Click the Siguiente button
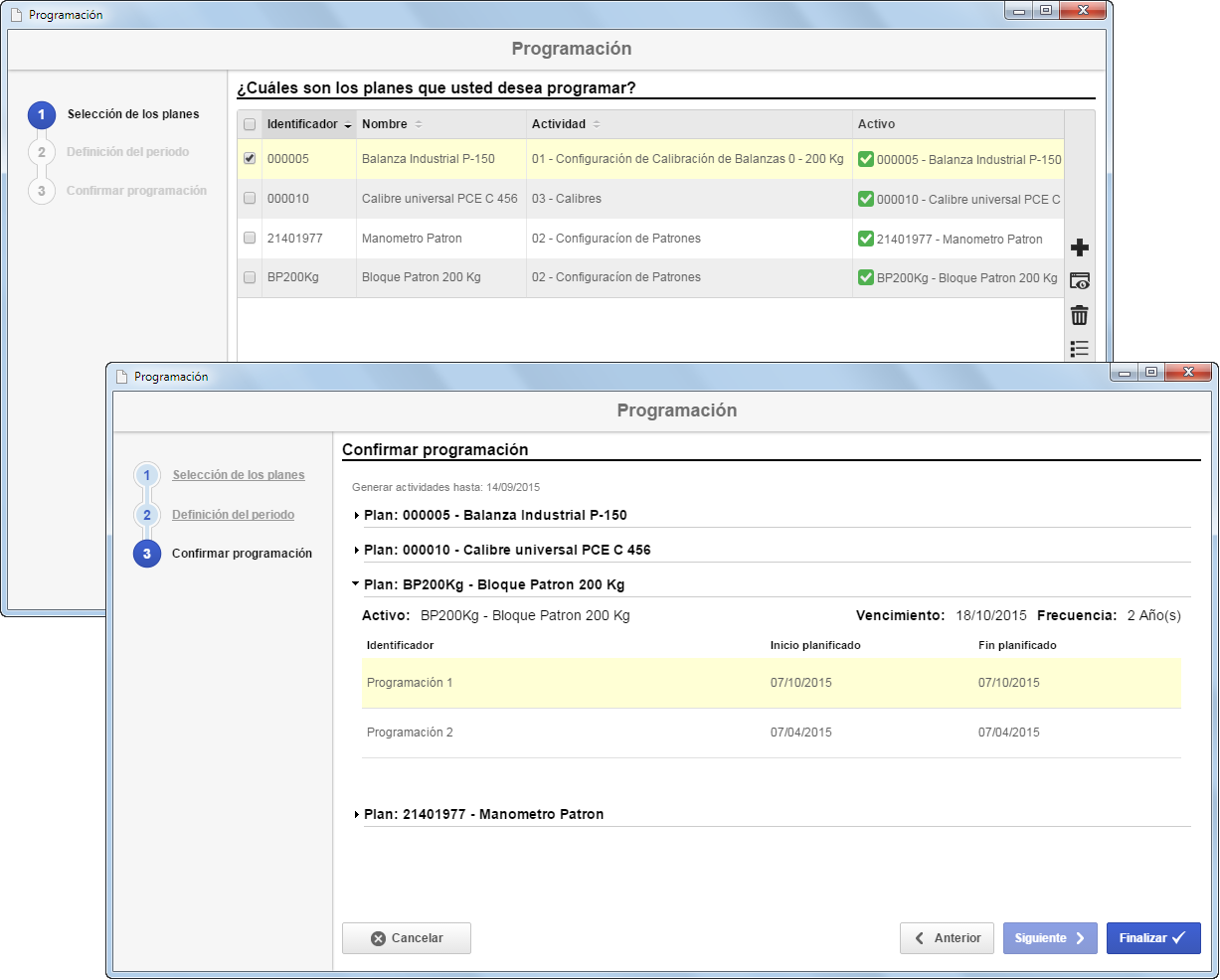This screenshot has width=1220, height=980. [x=1050, y=938]
